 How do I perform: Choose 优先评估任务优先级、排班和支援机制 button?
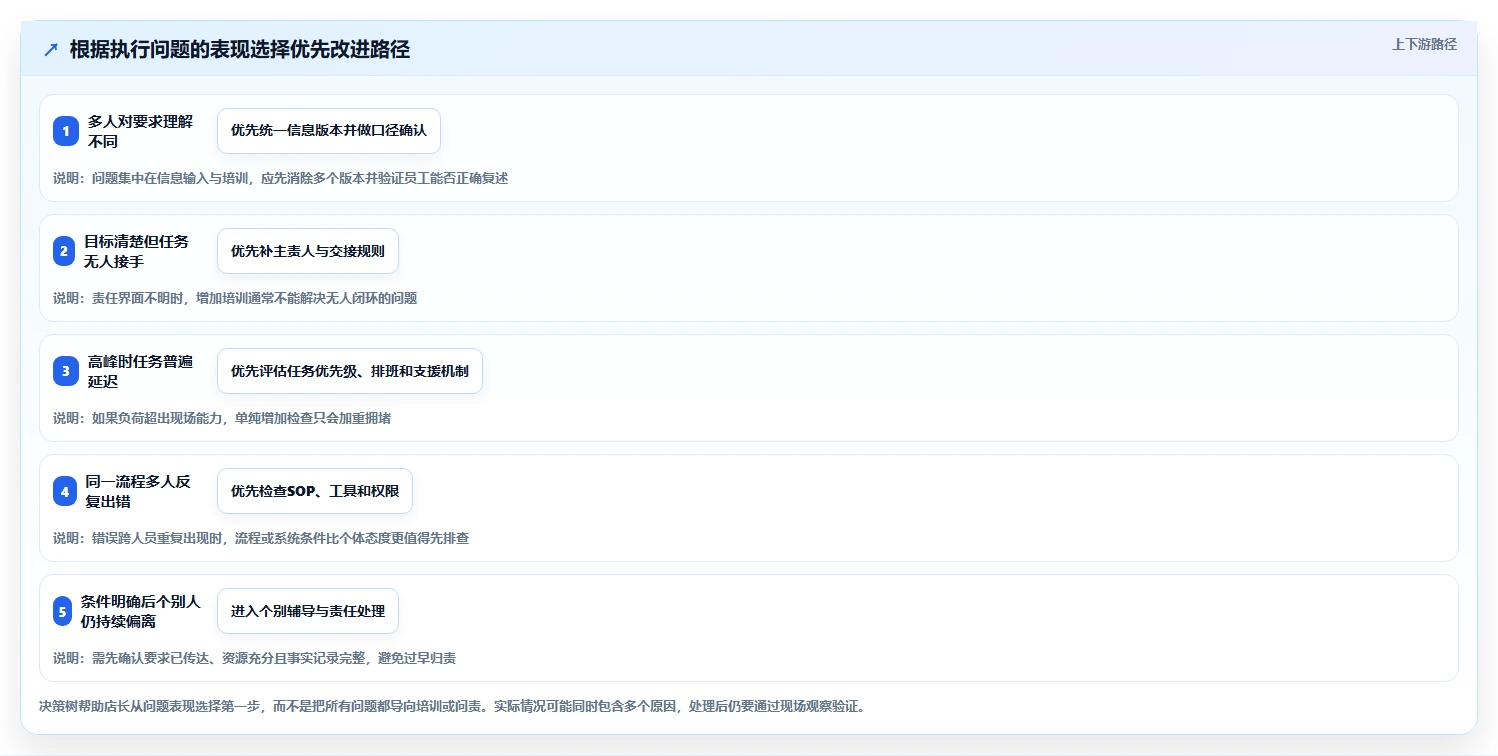click(350, 371)
